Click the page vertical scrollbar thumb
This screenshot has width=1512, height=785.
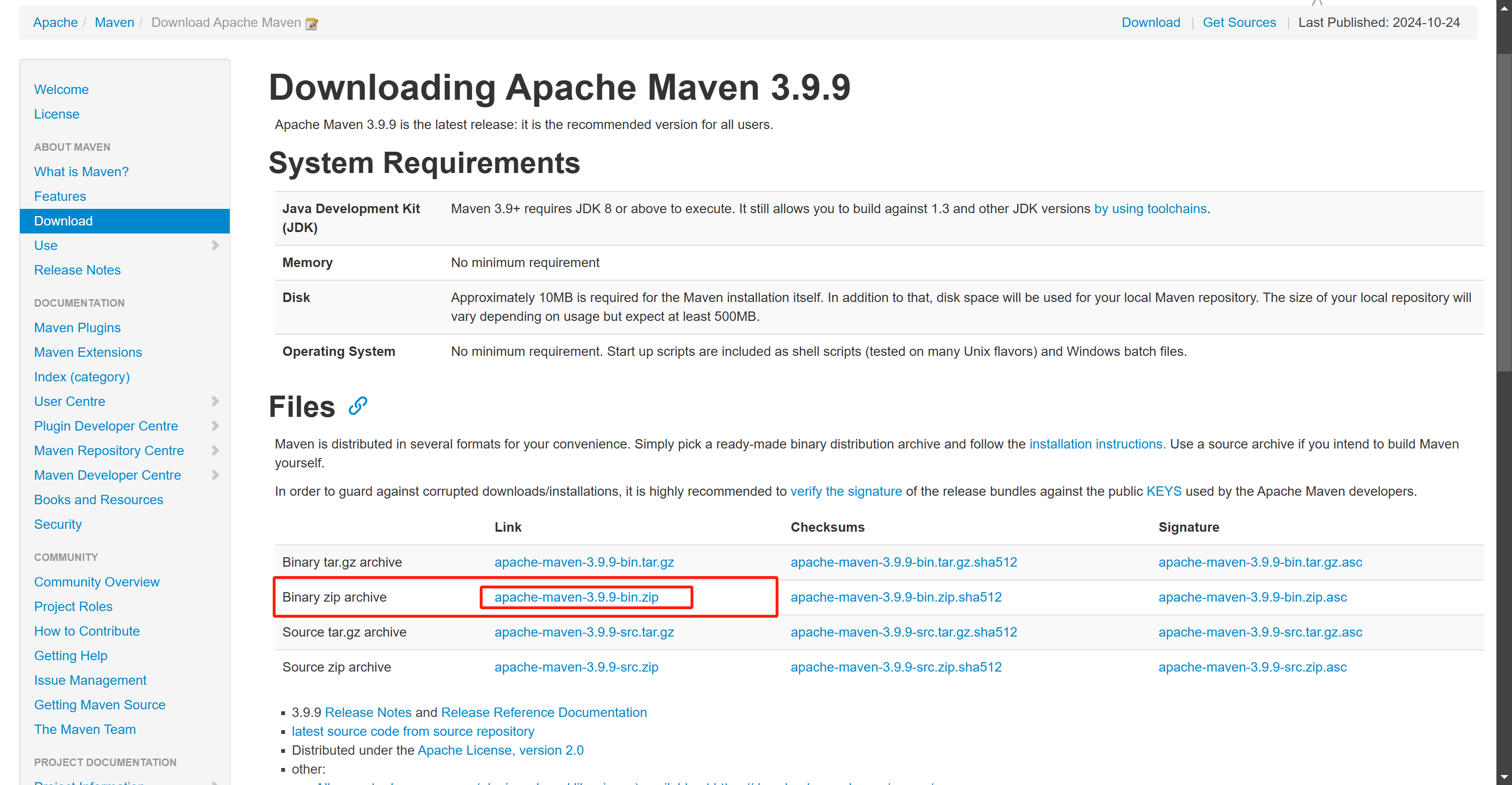click(x=1504, y=211)
